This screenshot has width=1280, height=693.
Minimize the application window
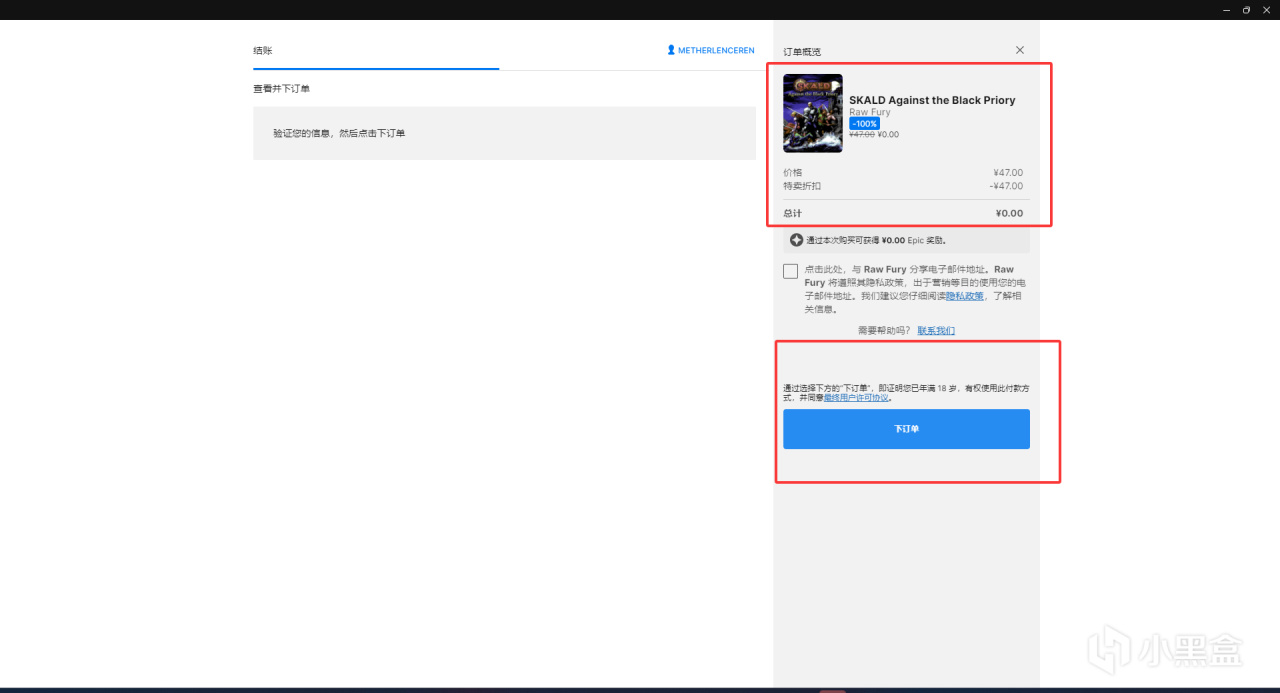pyautogui.click(x=1227, y=10)
